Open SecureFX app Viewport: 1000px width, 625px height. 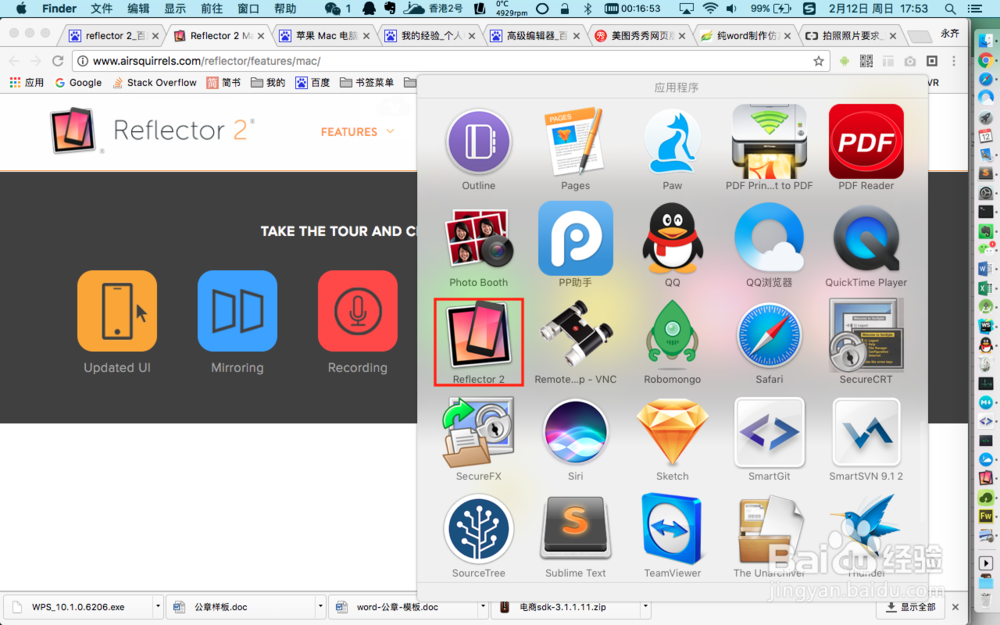478,432
